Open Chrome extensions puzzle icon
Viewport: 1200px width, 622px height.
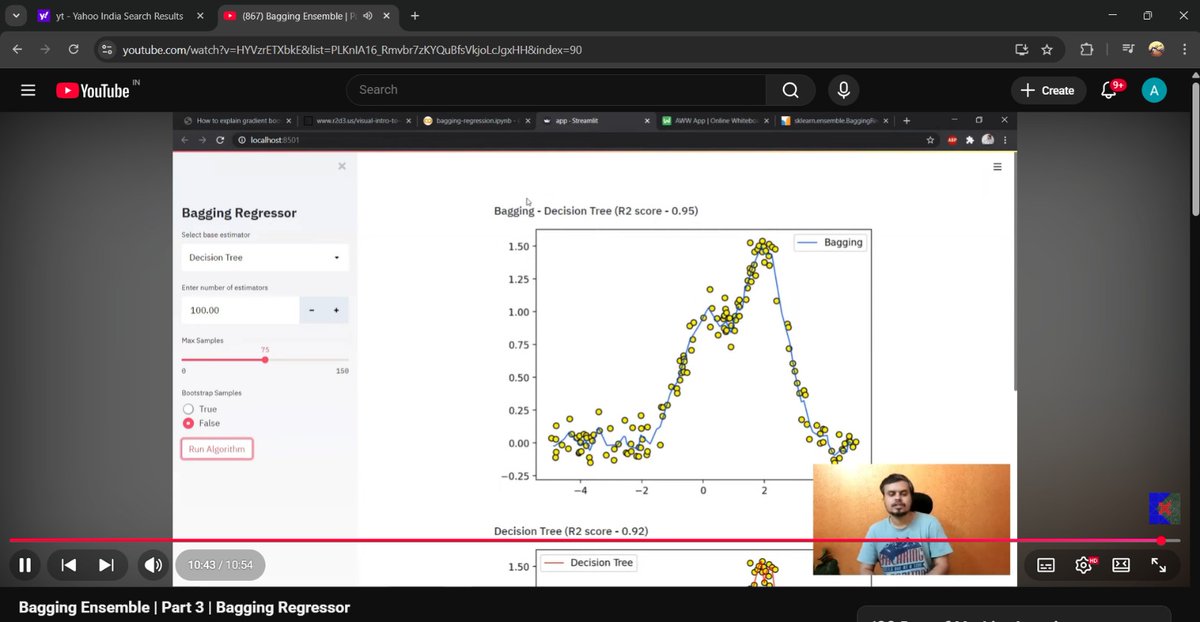click(x=1087, y=49)
